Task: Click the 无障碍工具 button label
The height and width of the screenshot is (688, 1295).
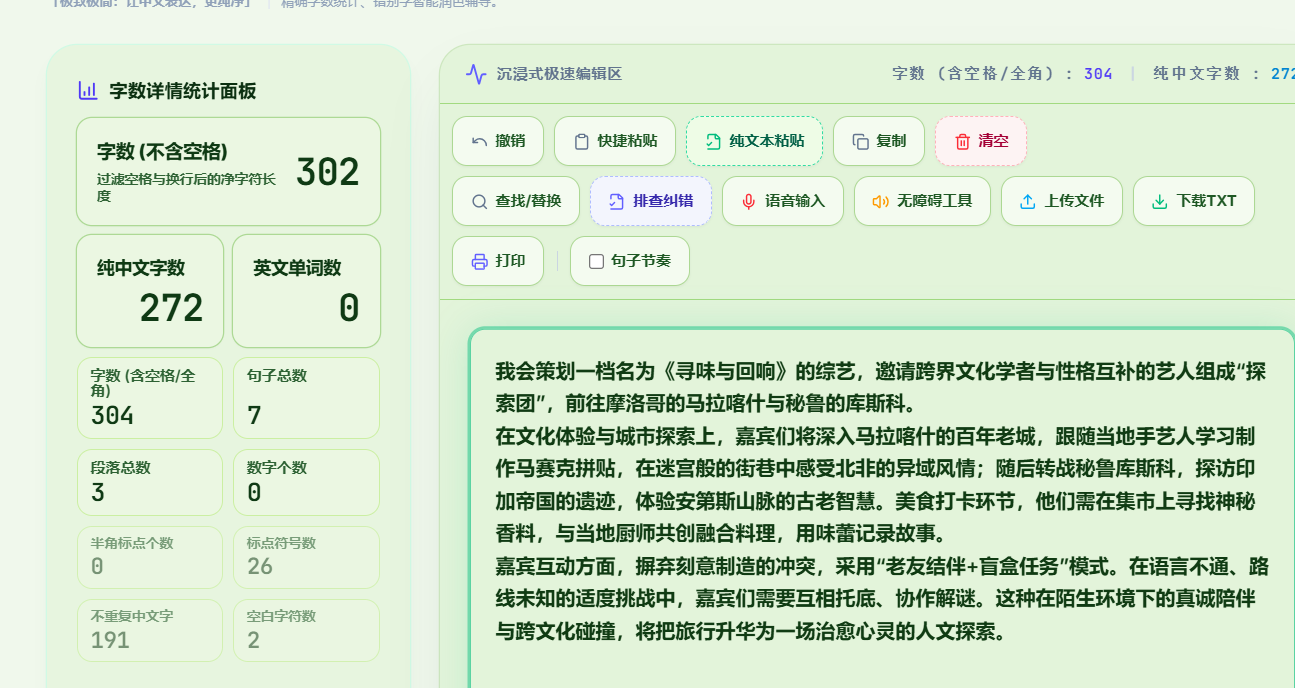Action: [935, 201]
